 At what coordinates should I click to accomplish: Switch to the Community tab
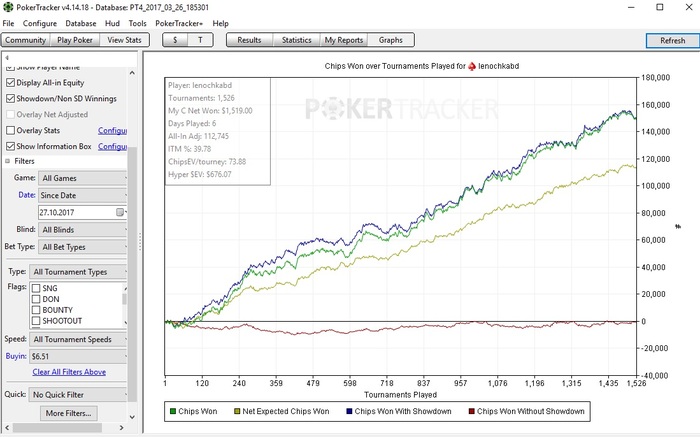[25, 40]
